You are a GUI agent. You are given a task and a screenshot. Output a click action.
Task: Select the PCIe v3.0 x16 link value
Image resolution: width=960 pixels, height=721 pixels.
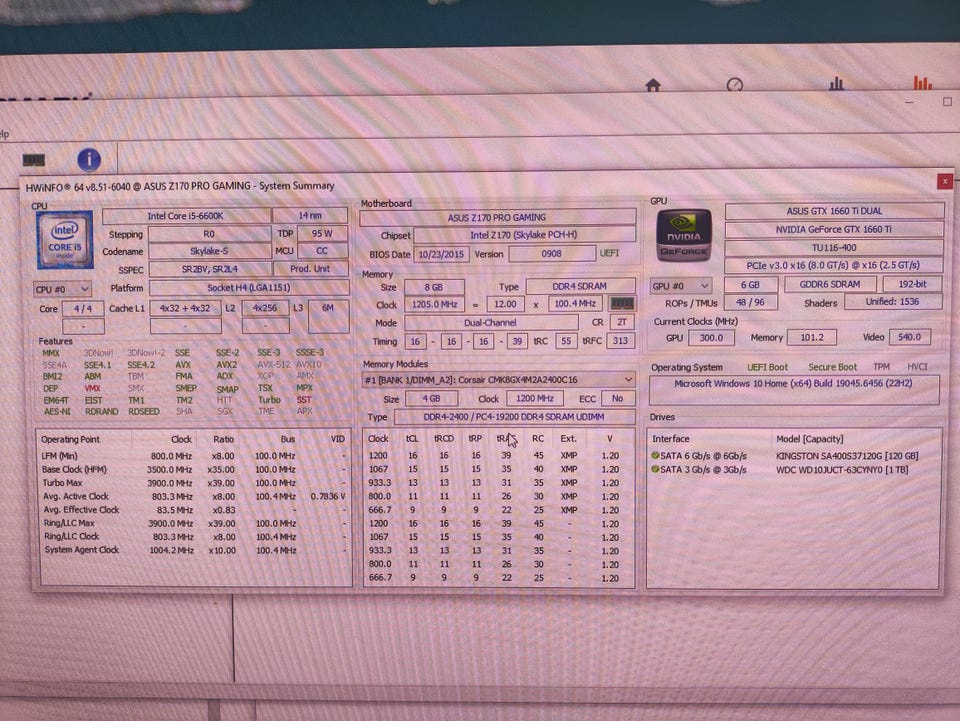point(834,266)
